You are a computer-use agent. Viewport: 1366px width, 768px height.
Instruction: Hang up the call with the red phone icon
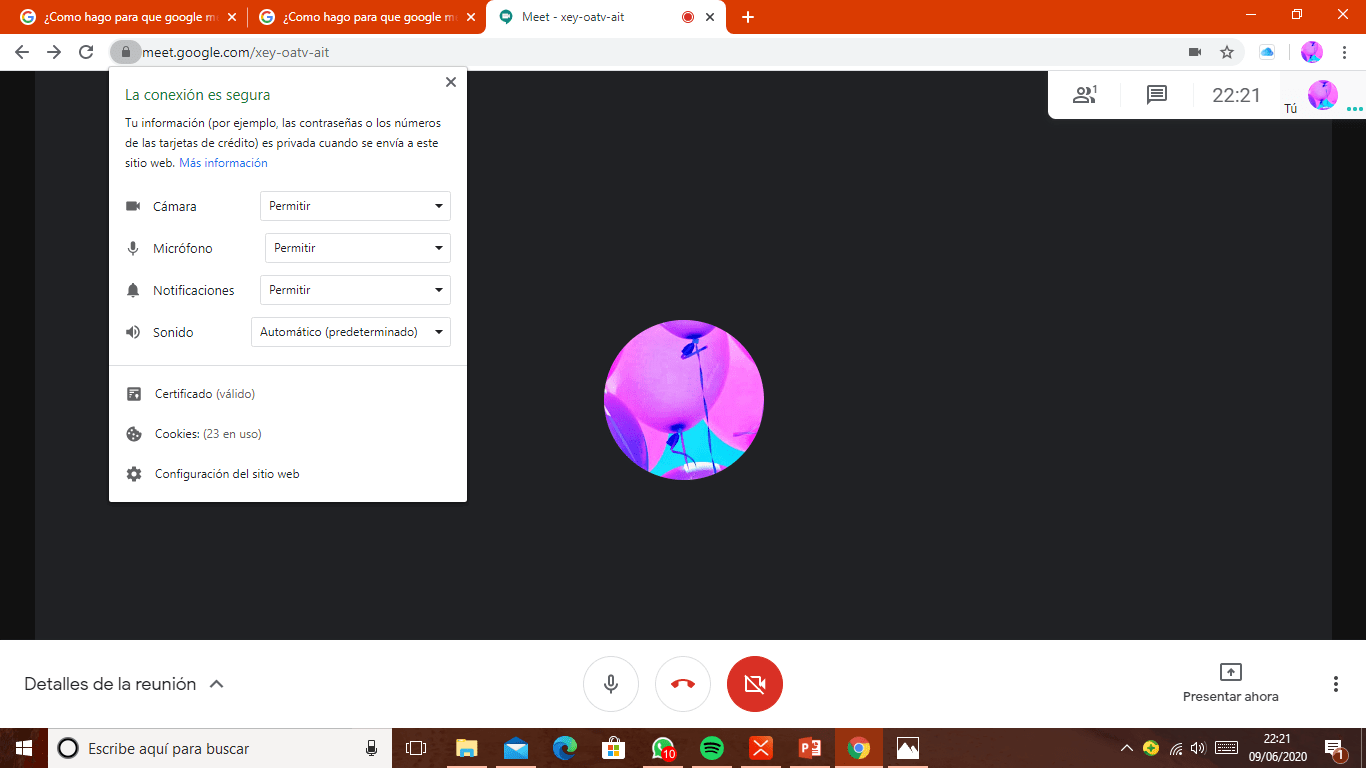(x=683, y=684)
